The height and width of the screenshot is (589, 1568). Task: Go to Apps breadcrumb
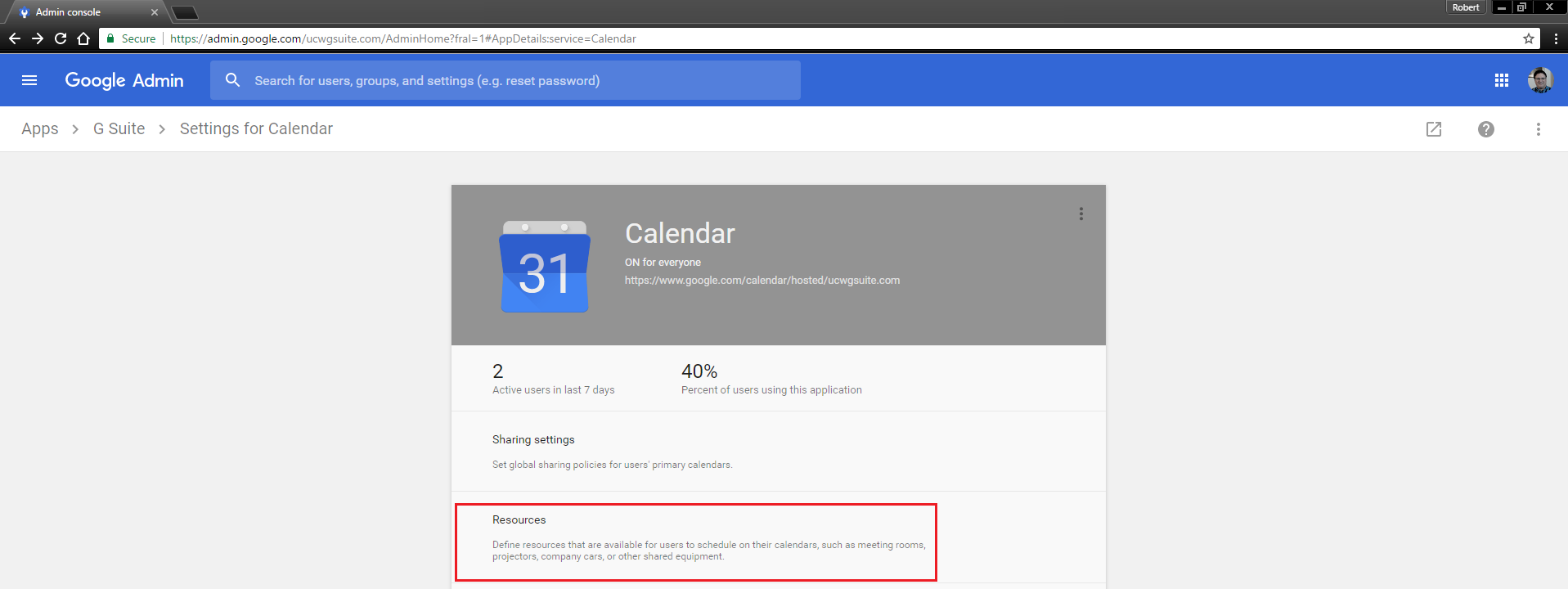40,128
